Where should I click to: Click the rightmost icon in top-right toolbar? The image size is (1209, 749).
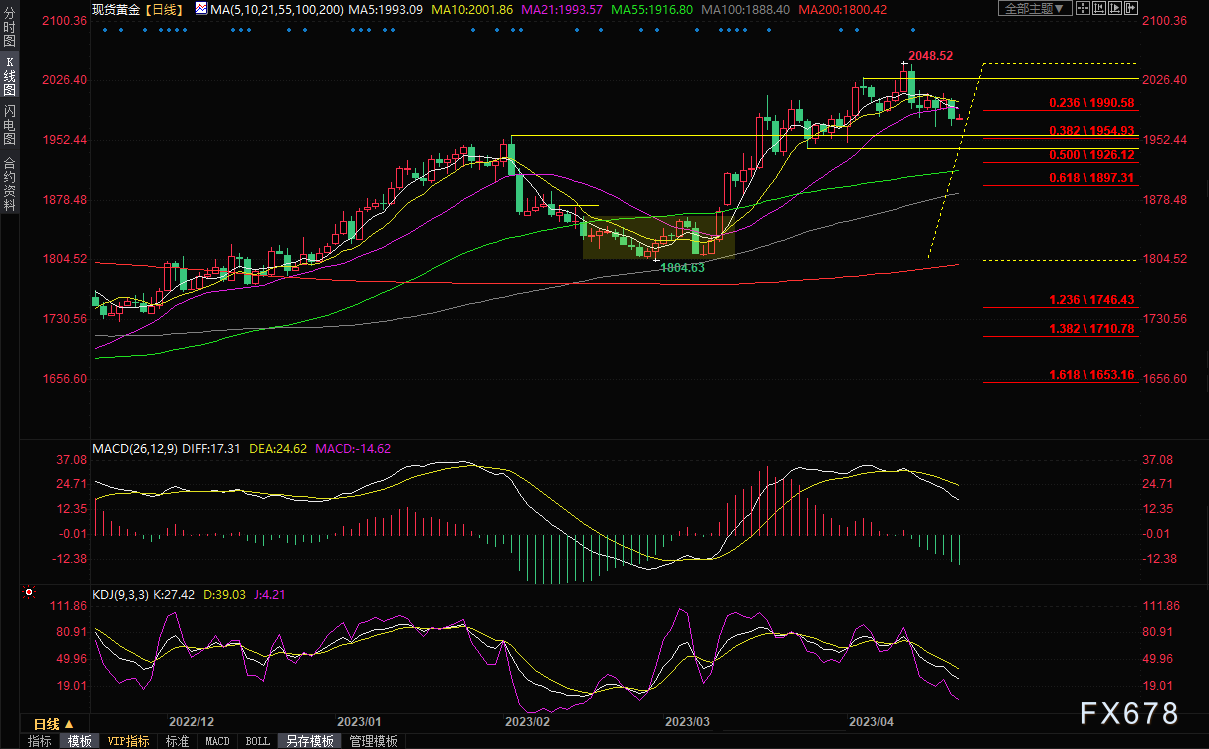pos(1131,8)
